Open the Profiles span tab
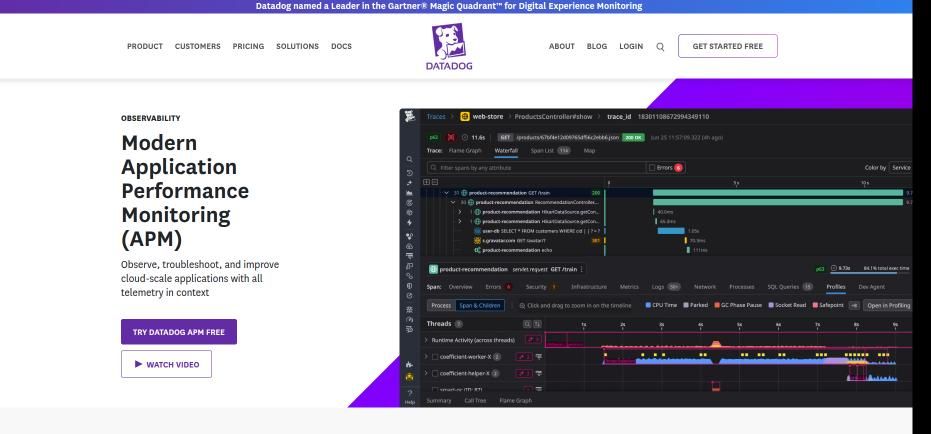The image size is (931, 434). point(836,287)
